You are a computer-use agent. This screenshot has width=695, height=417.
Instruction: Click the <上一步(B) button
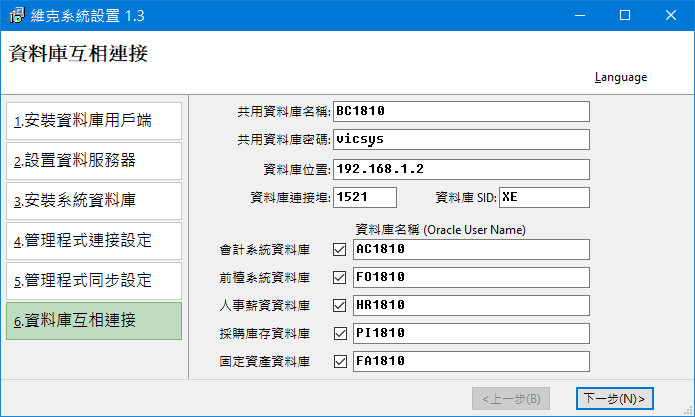(511, 398)
